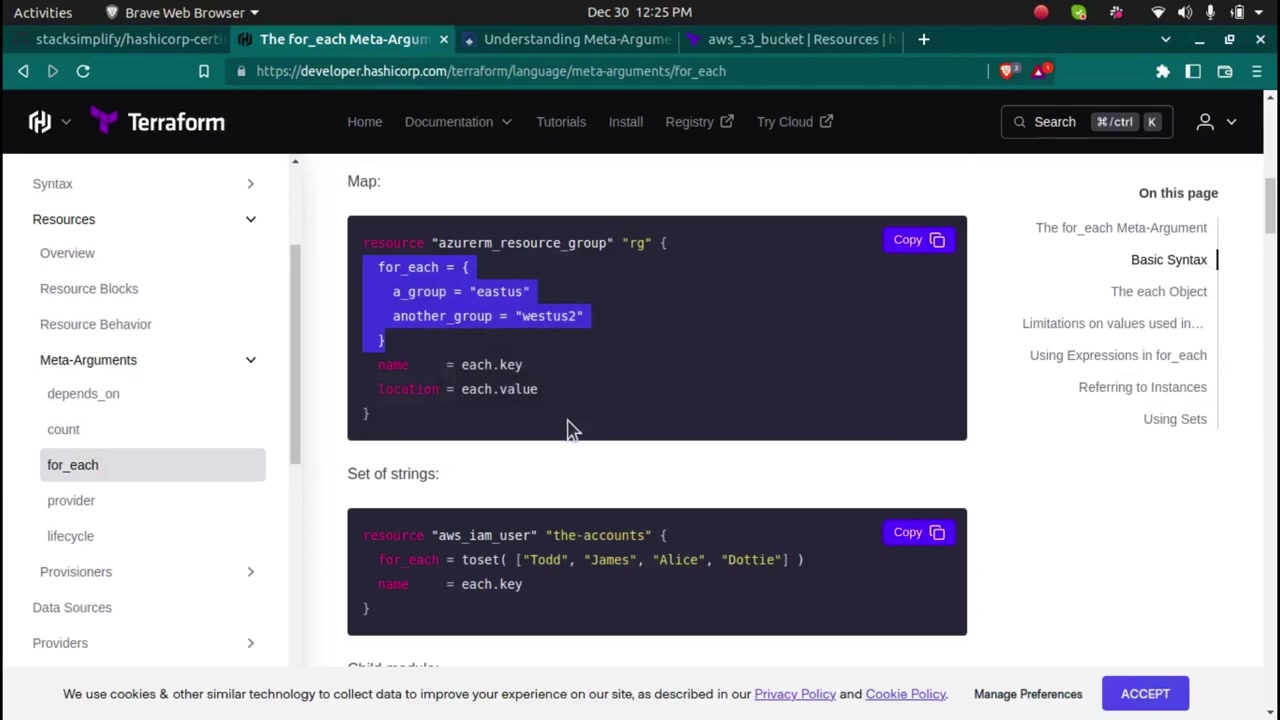Screen dimensions: 1280x720
Task: Open the Try Cloud external link
Action: [x=795, y=122]
